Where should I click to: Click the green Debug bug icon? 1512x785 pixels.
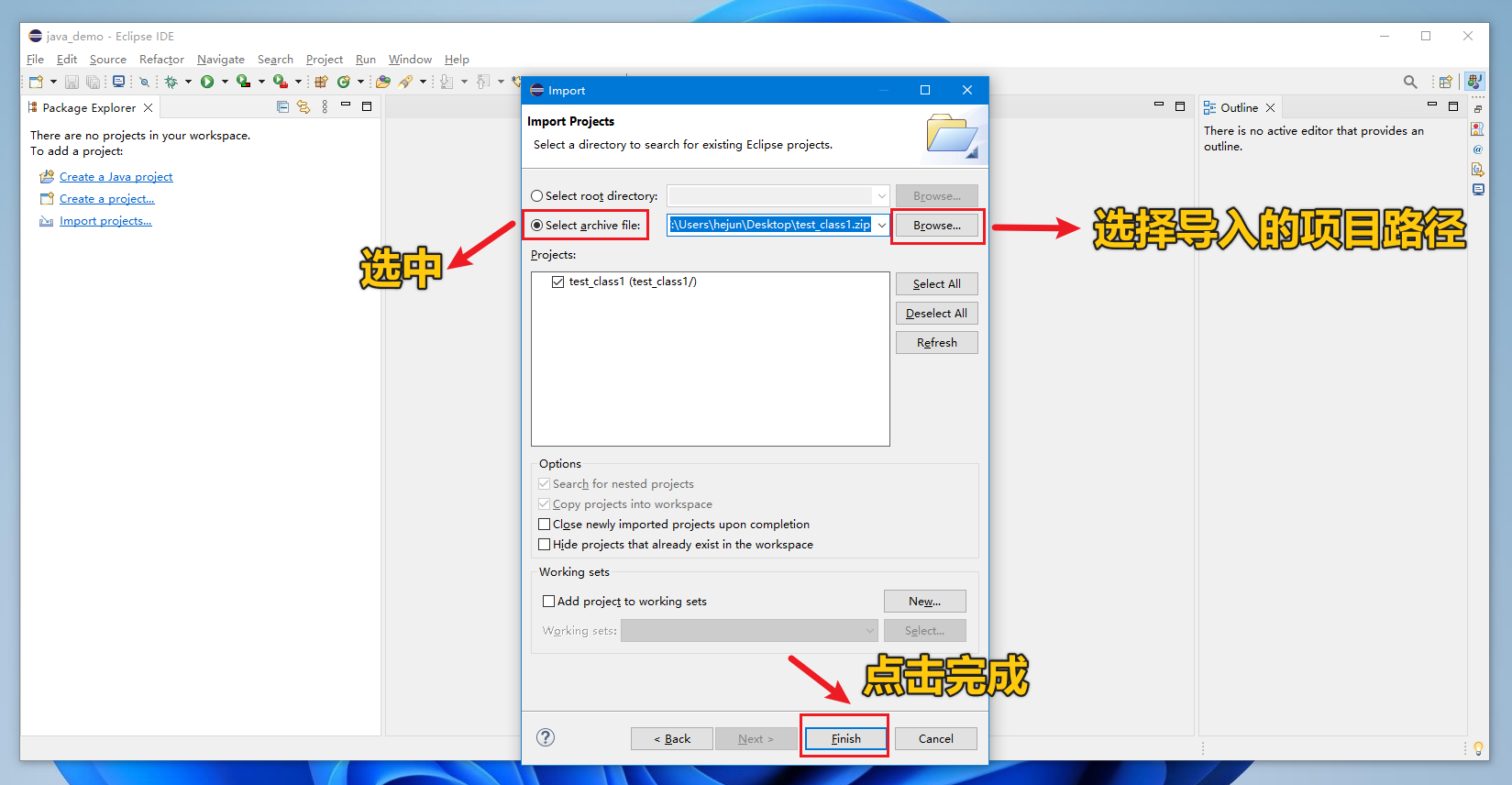[171, 82]
